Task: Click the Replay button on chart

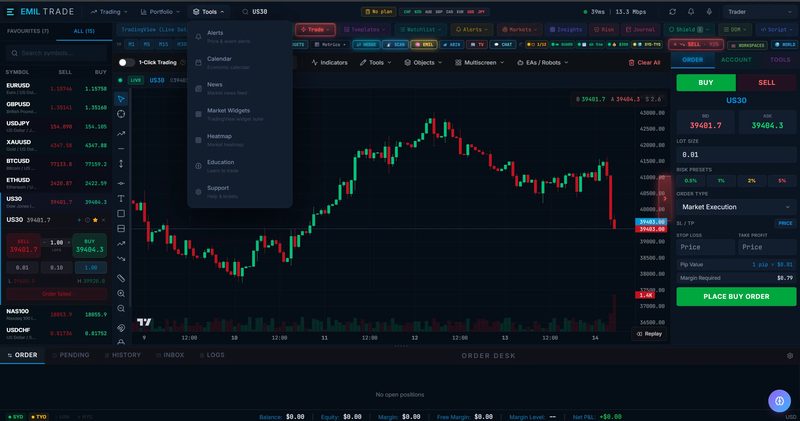Action: [x=649, y=334]
